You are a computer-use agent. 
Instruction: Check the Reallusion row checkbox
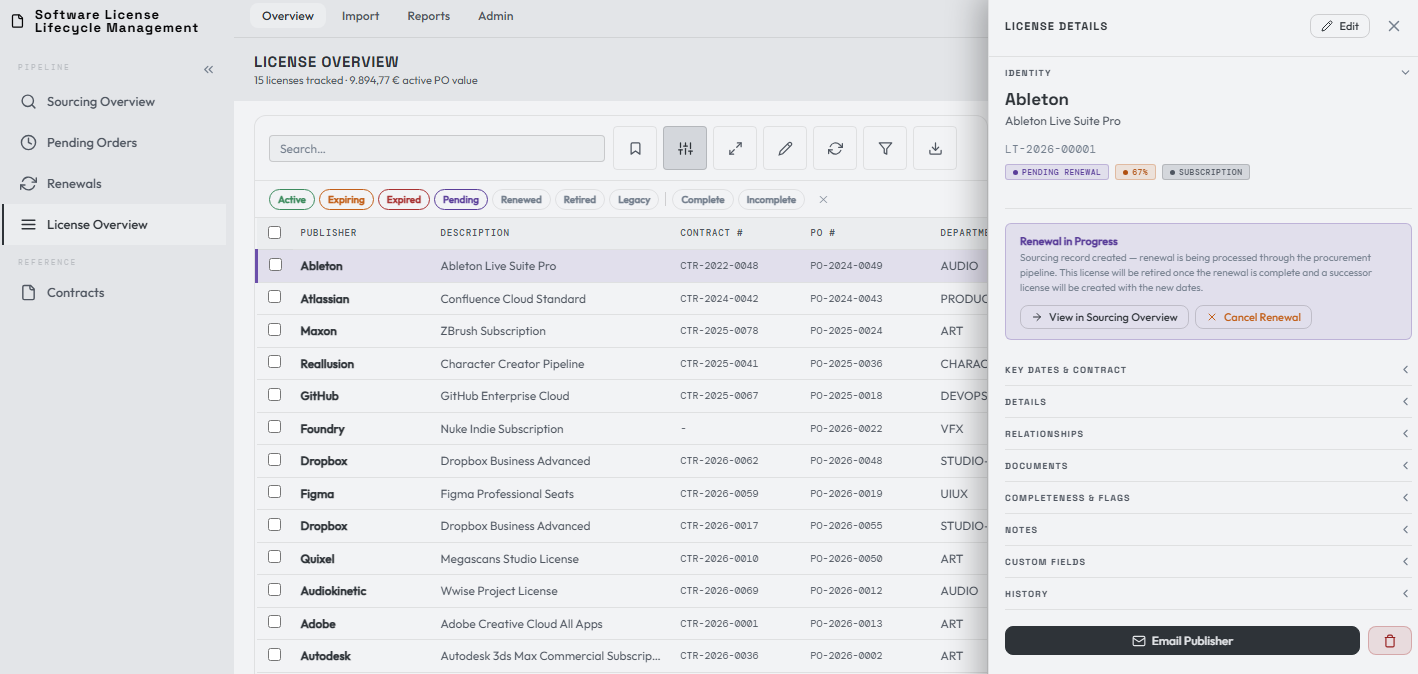point(275,362)
